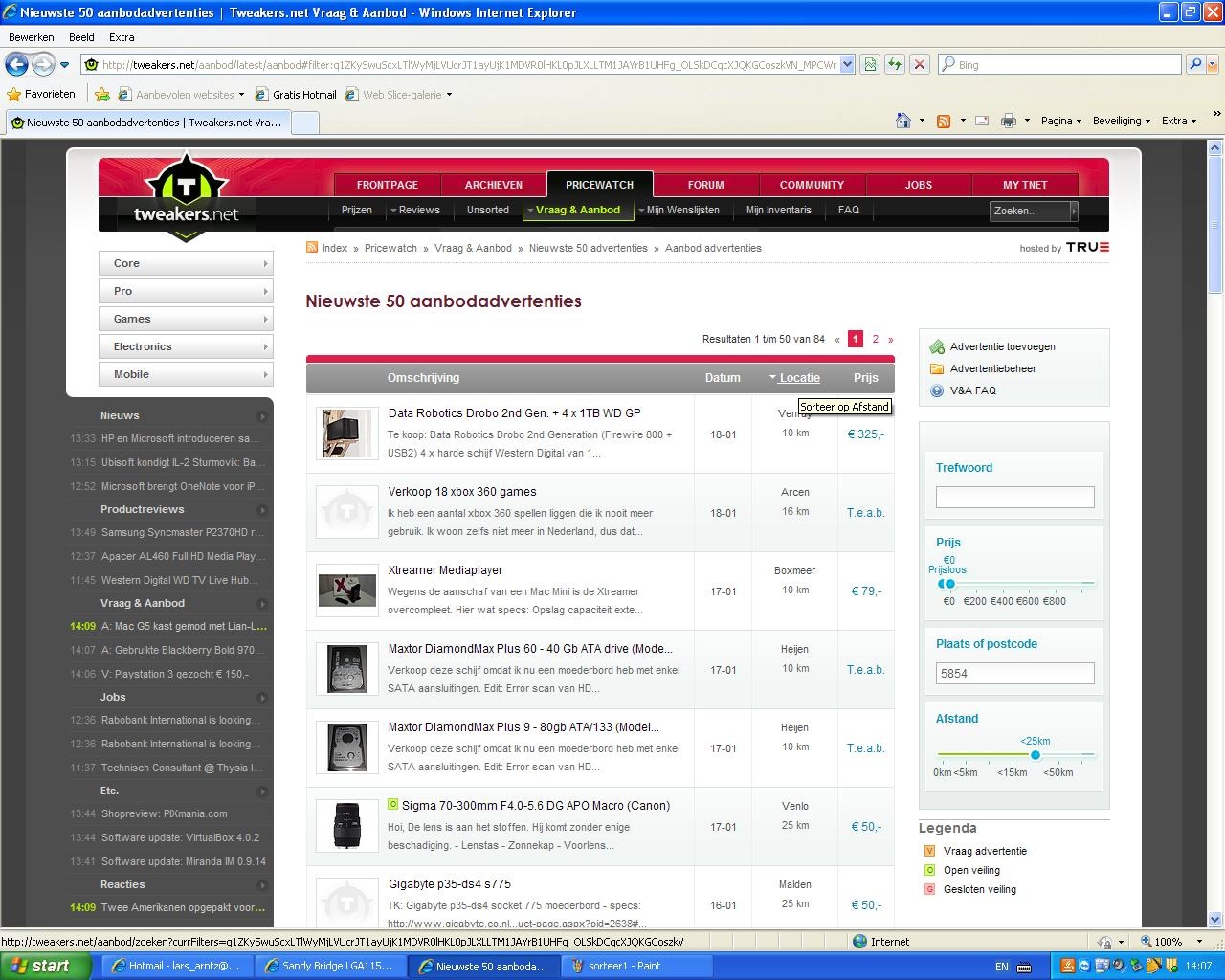Viewport: 1225px width, 980px height.
Task: Open Gigabyte p35-ds4 s775 ad
Action: (450, 883)
